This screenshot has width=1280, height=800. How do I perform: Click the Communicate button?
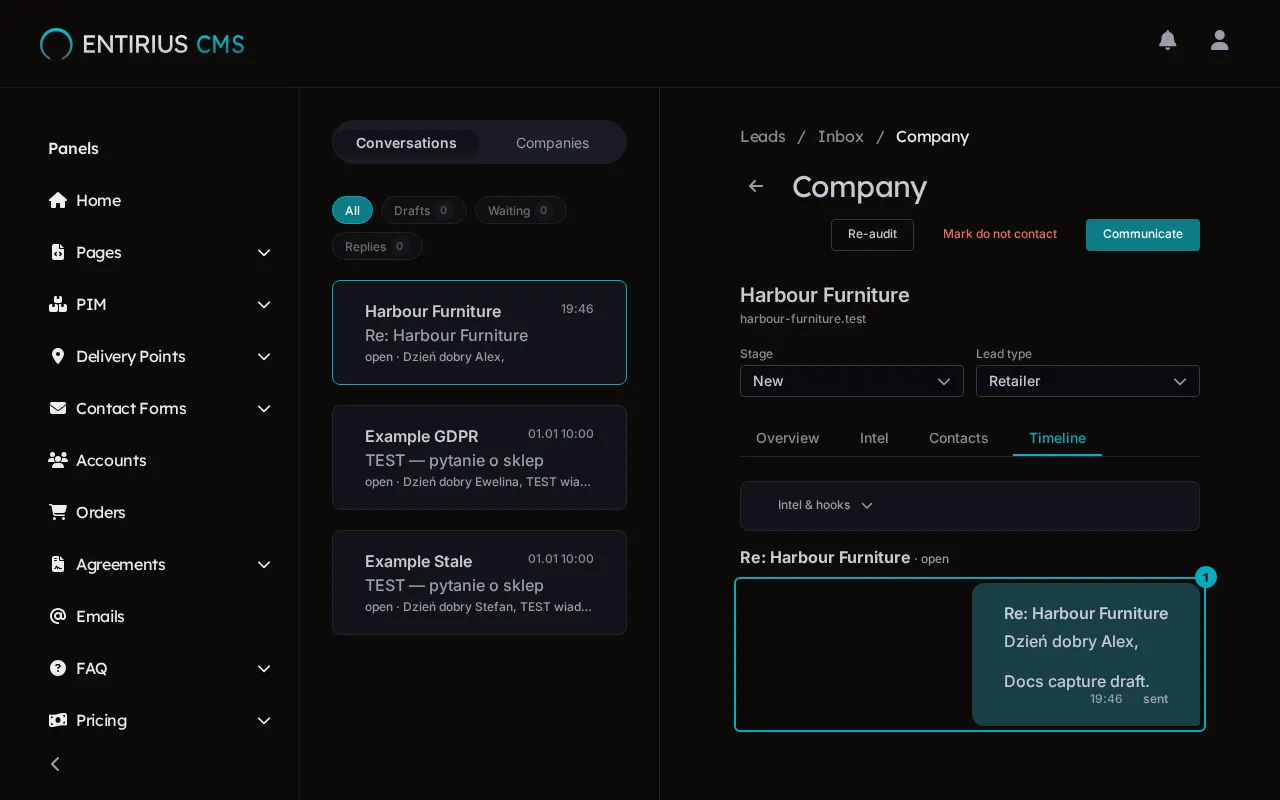coord(1143,234)
